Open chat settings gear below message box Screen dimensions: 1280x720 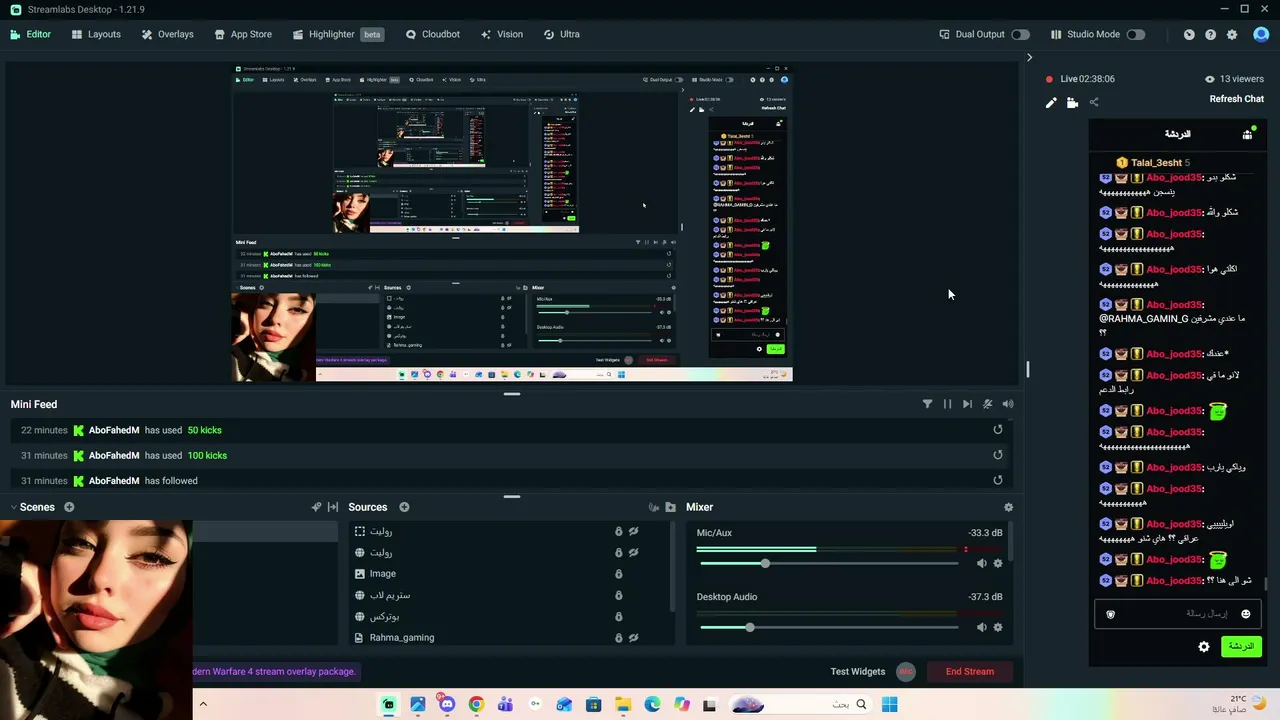click(1204, 647)
